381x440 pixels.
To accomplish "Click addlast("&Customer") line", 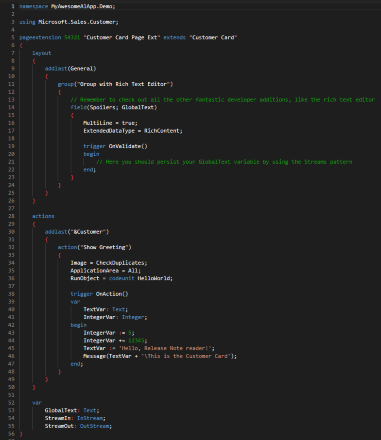I will click(x=77, y=232).
